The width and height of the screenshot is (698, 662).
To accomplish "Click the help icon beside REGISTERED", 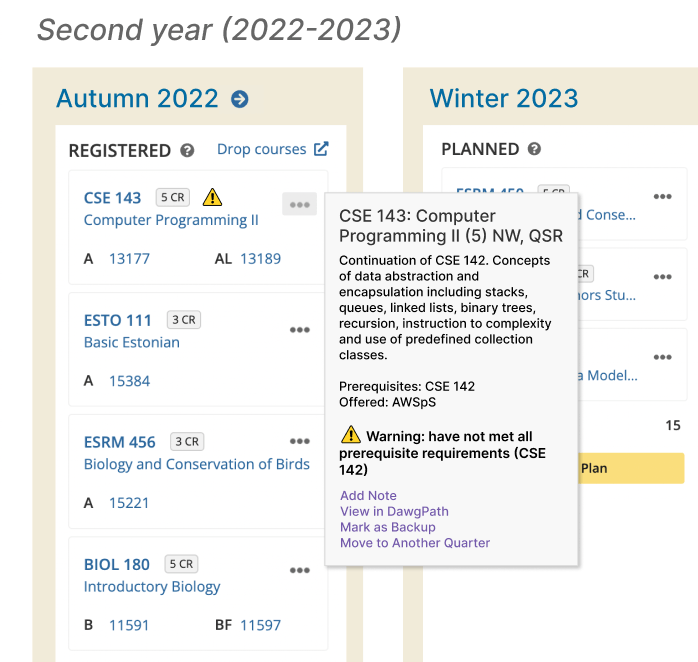I will coord(187,151).
